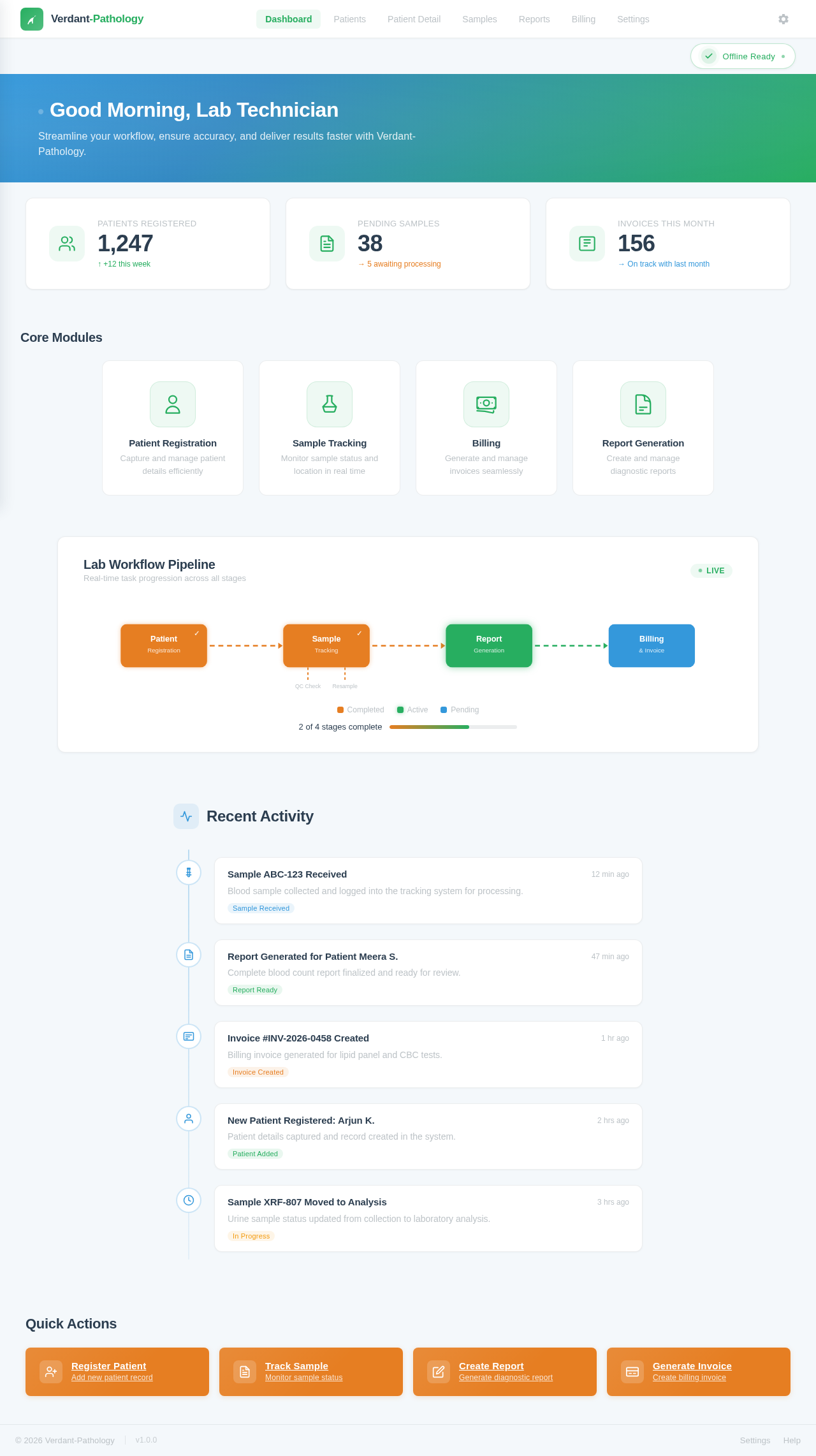Click the stages complete progress bar
Viewport: 816px width, 1456px height.
click(453, 727)
